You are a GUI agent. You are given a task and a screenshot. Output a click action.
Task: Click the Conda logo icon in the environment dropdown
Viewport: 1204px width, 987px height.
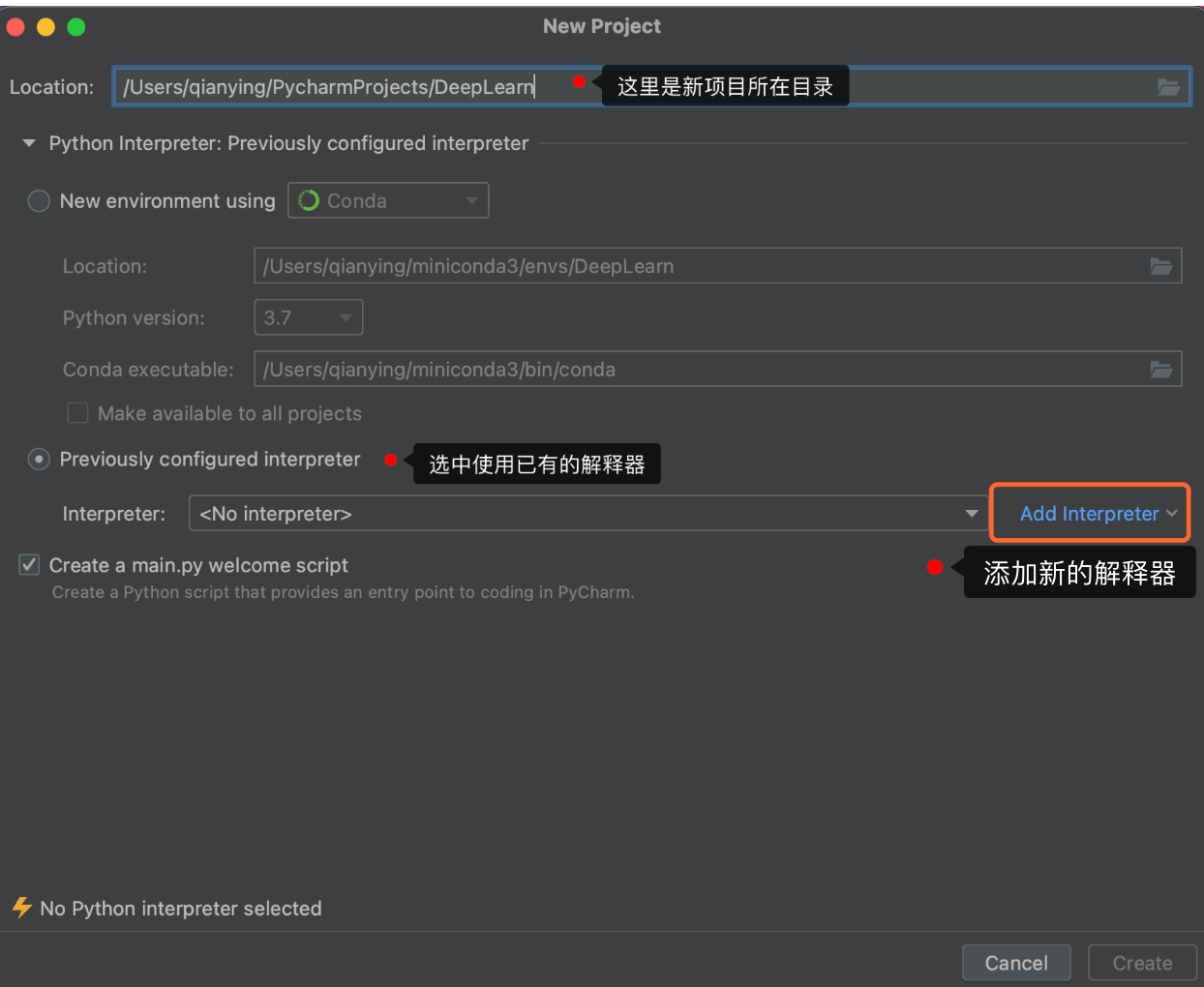[x=309, y=200]
